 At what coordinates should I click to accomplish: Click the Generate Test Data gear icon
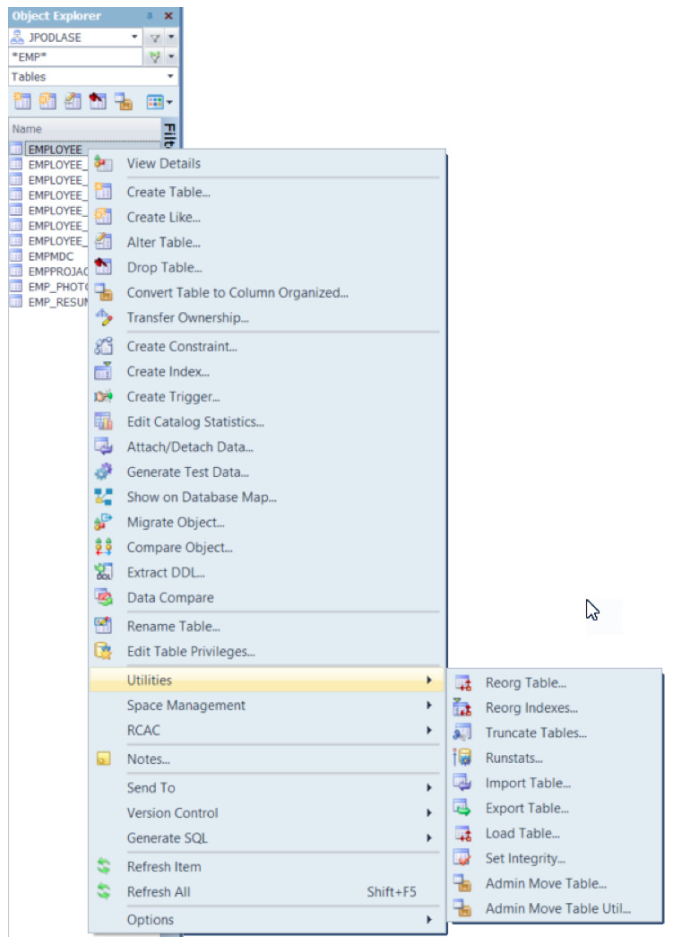click(103, 472)
